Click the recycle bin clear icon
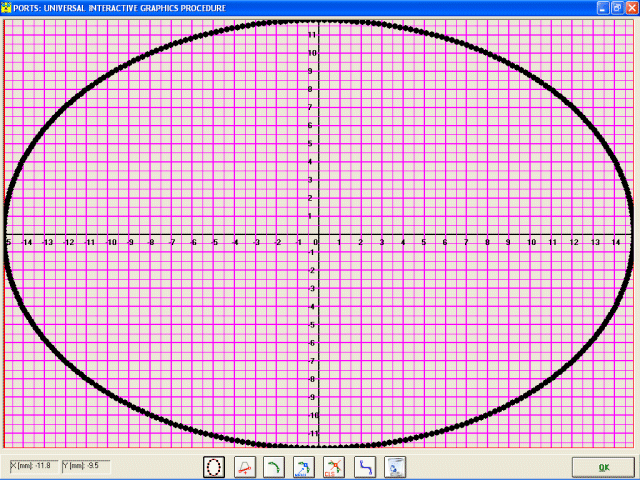This screenshot has width=640, height=480. 395,467
